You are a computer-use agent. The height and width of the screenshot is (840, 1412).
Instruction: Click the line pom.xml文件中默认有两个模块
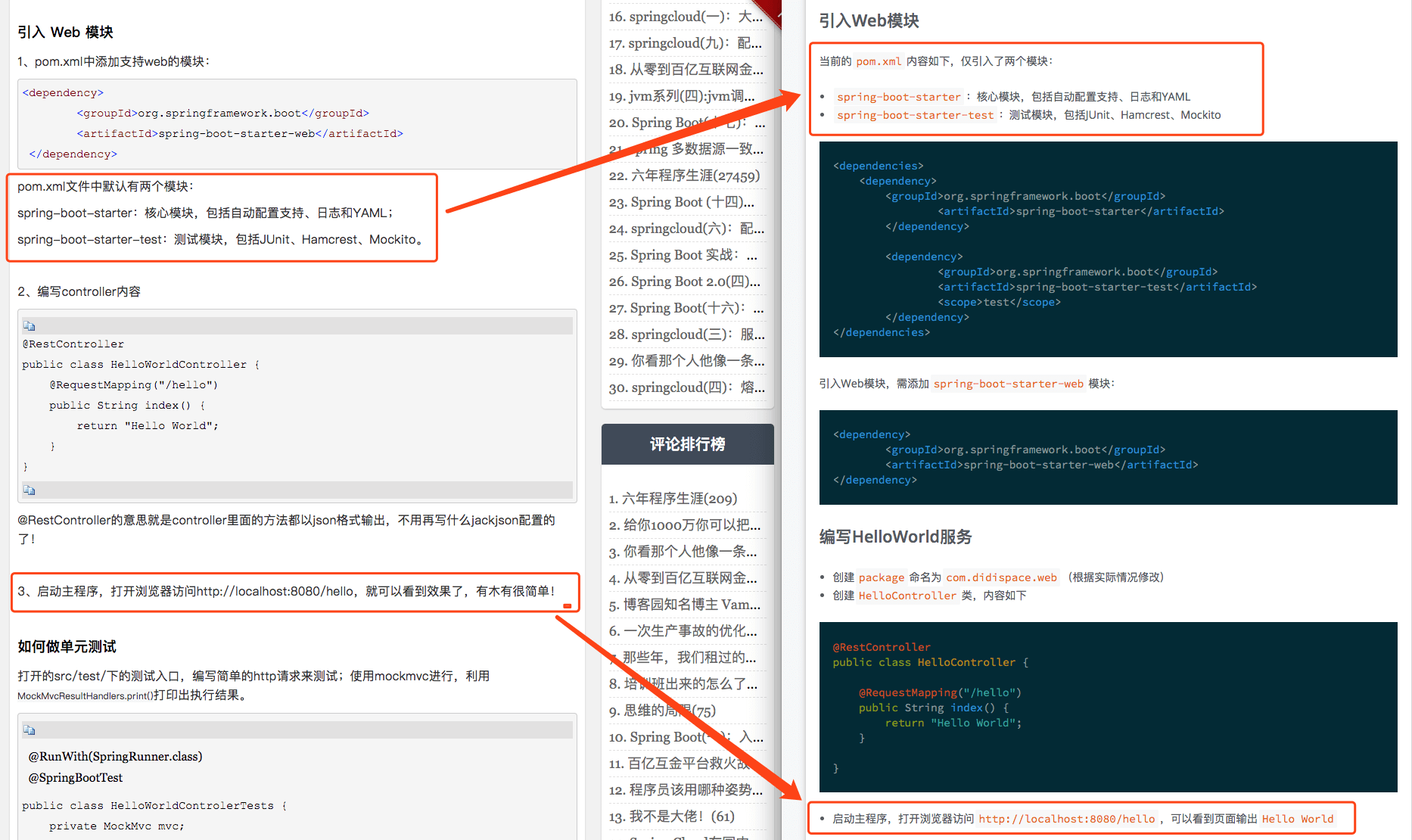tap(105, 186)
